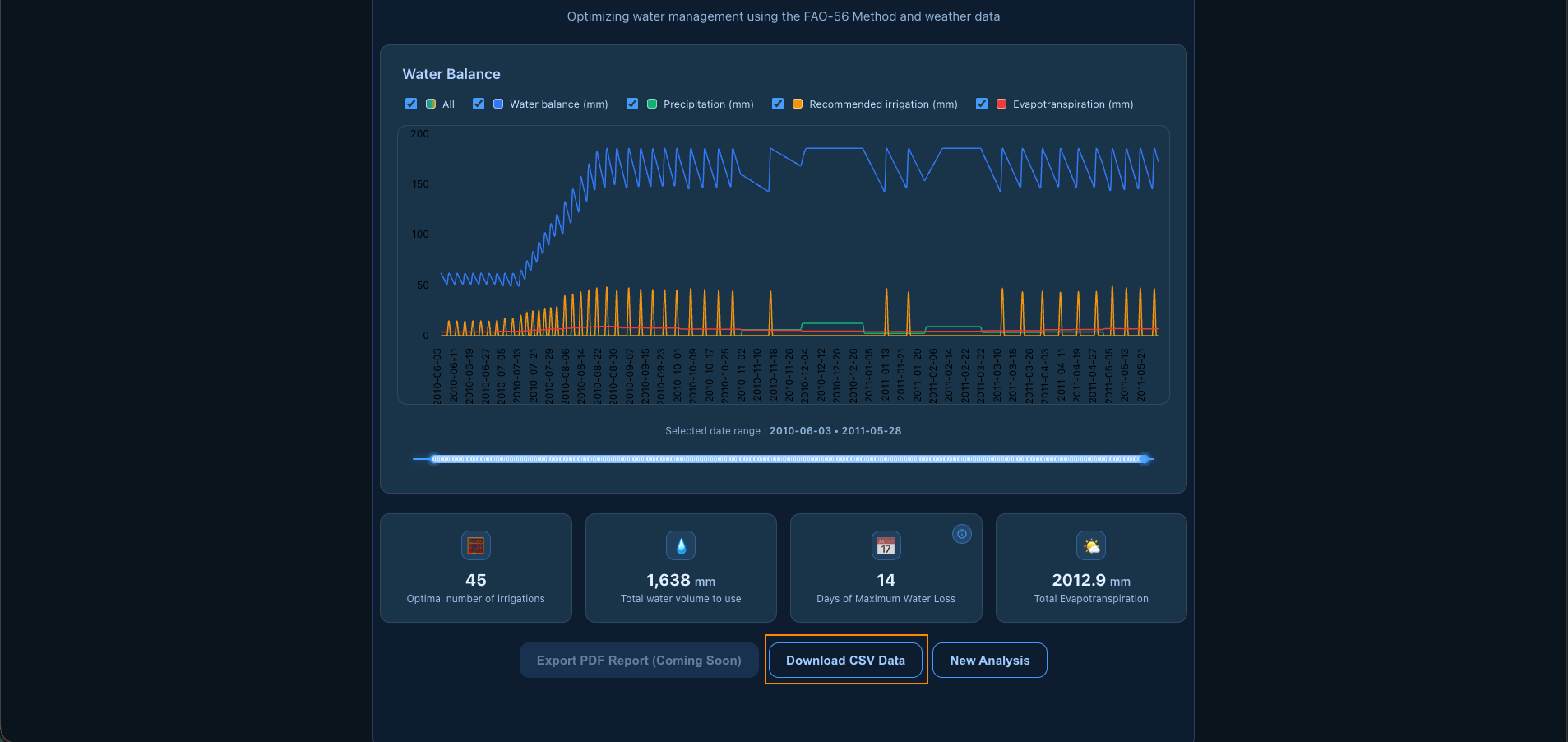Open info icon on Days of Maximum Water Loss card

pos(961,534)
